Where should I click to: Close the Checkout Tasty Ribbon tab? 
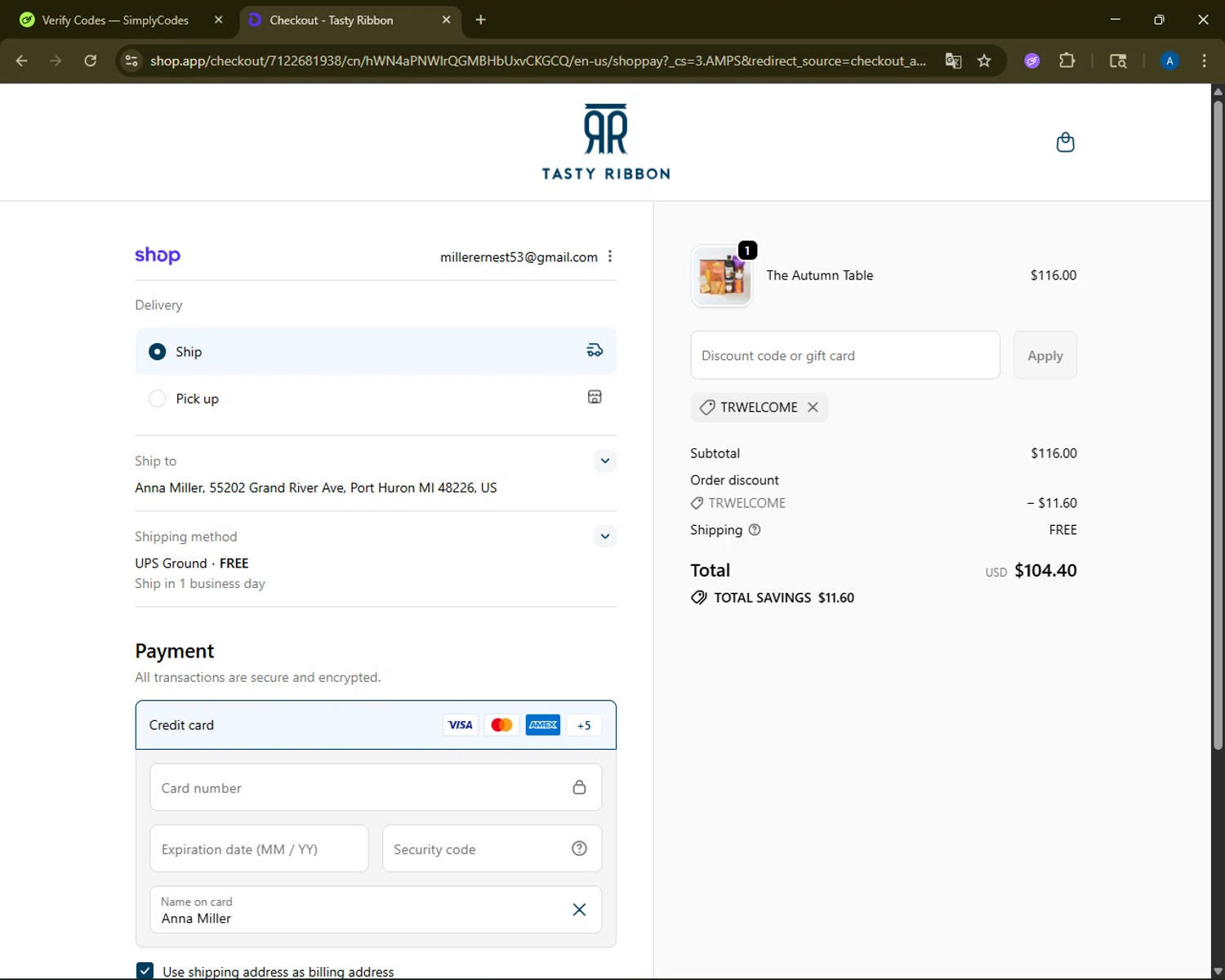(446, 20)
